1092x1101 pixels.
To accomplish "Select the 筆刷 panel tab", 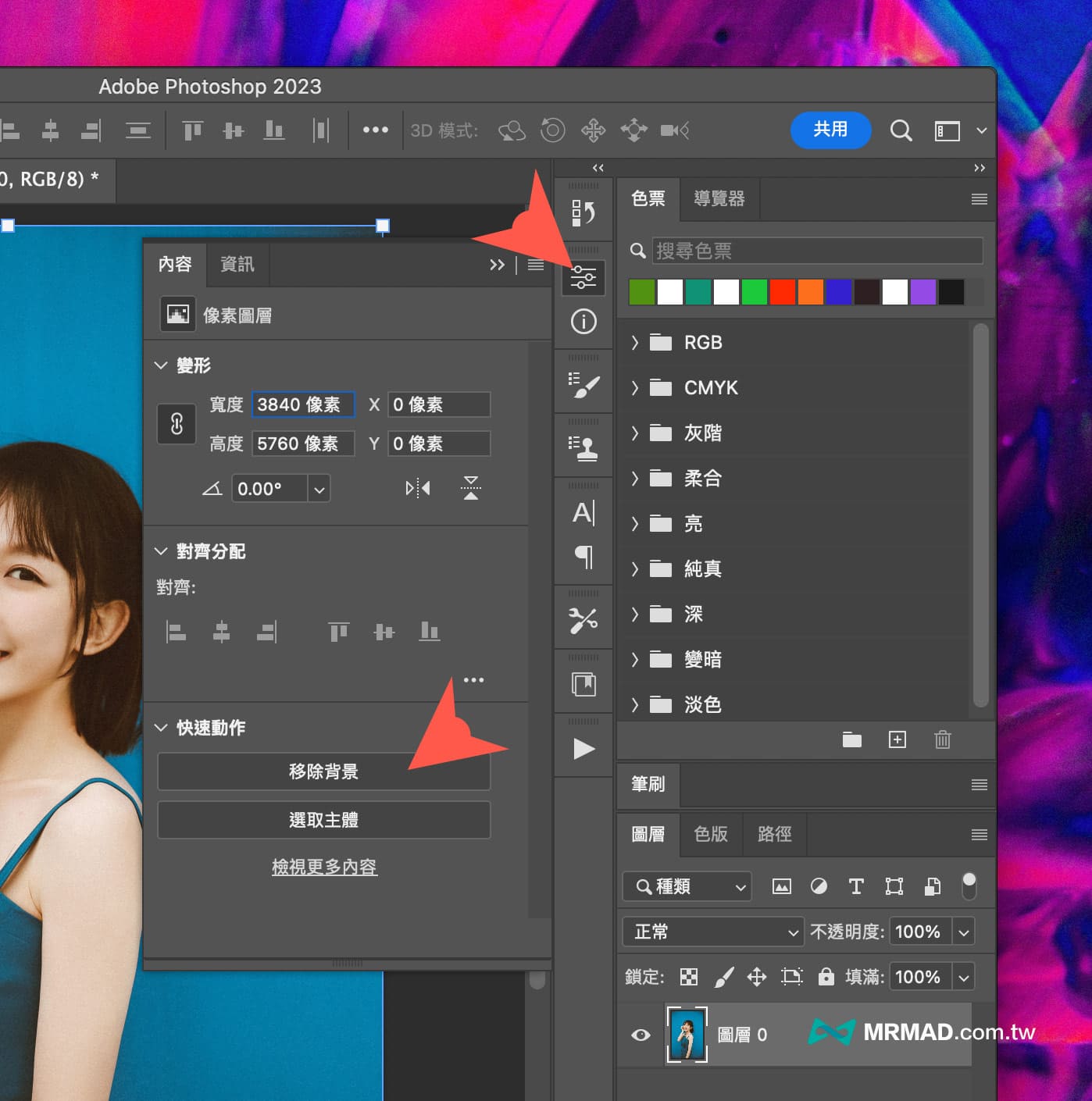I will click(x=648, y=784).
